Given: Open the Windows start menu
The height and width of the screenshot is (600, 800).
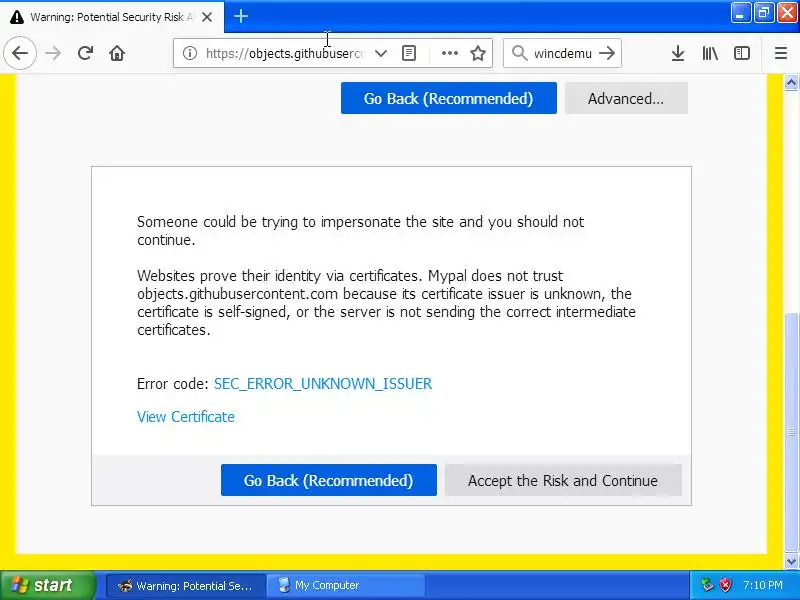Looking at the screenshot, I should click(48, 585).
